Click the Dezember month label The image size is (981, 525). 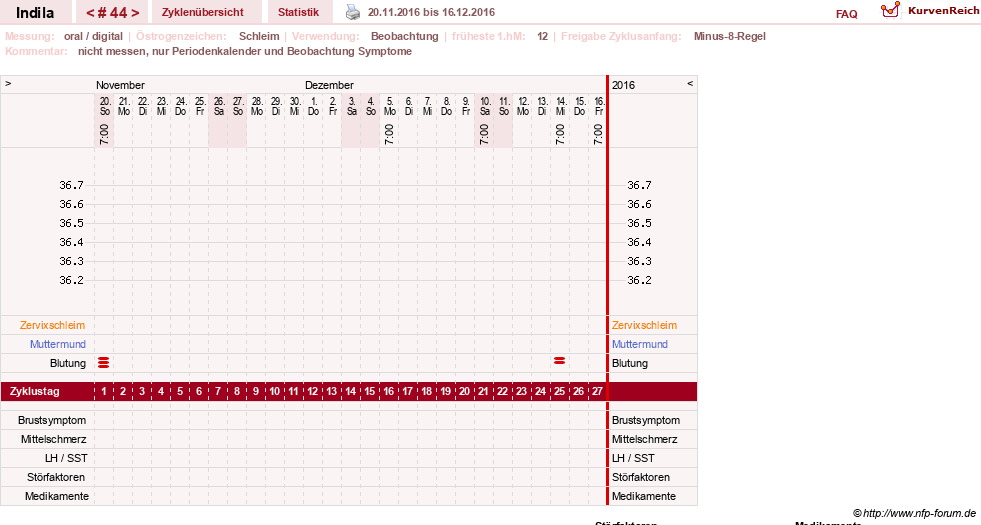[329, 85]
